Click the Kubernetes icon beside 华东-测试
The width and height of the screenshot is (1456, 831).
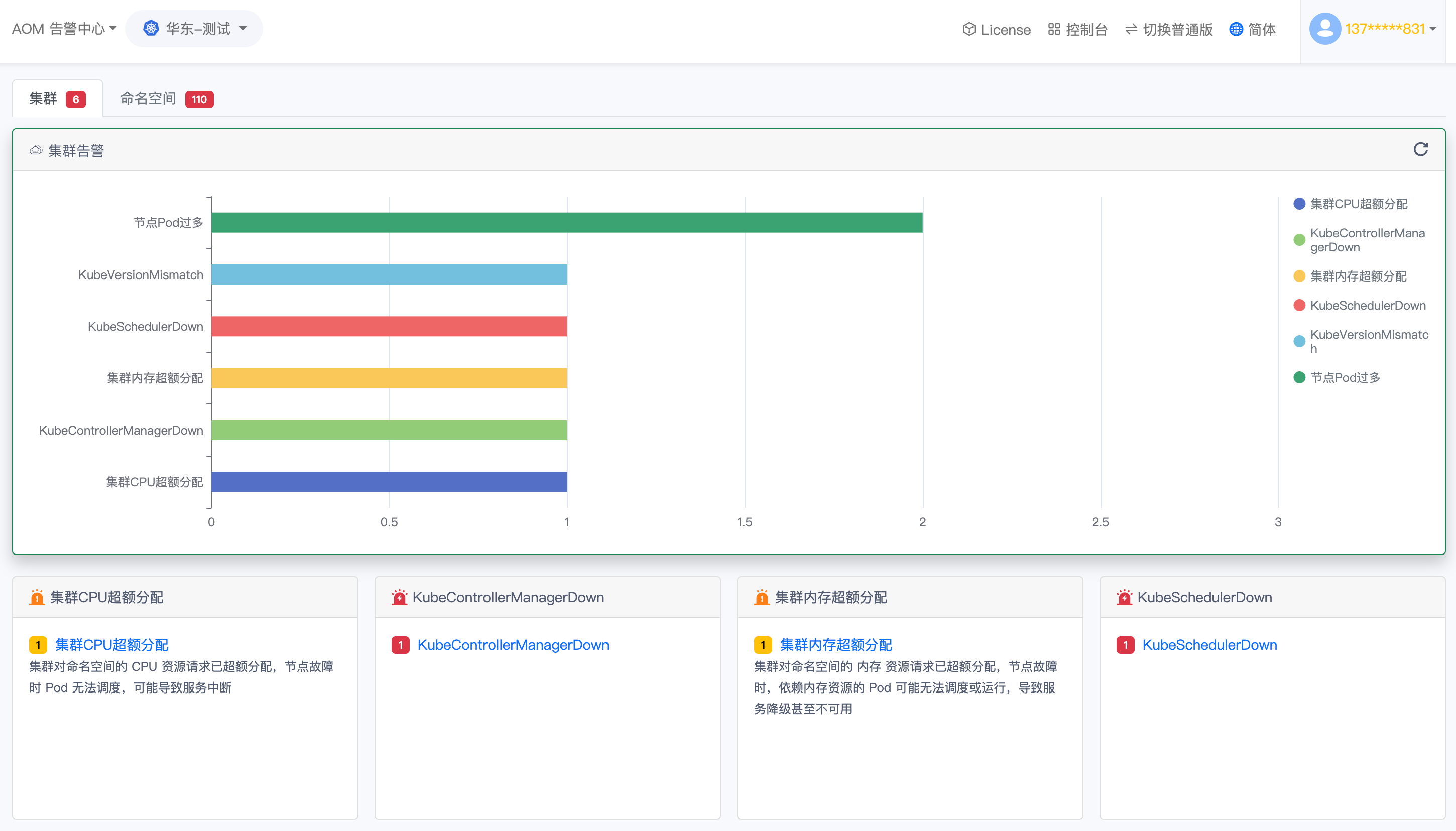tap(151, 29)
